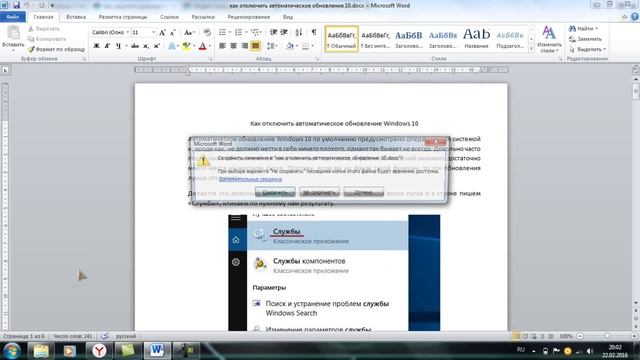Click the text effects glowing A icon
The width and height of the screenshot is (640, 360).
point(172,46)
